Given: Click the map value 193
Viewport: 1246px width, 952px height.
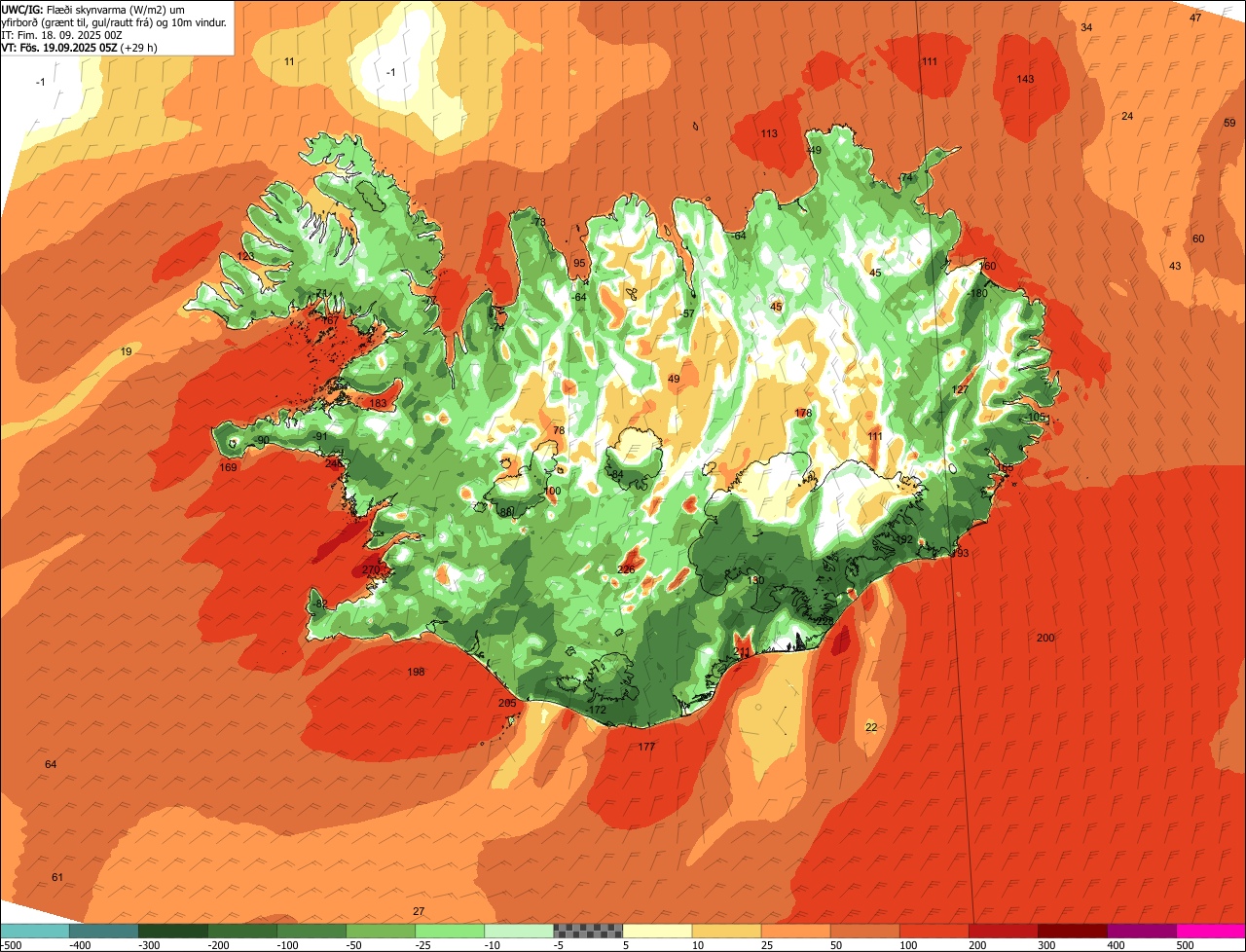Looking at the screenshot, I should (x=960, y=553).
